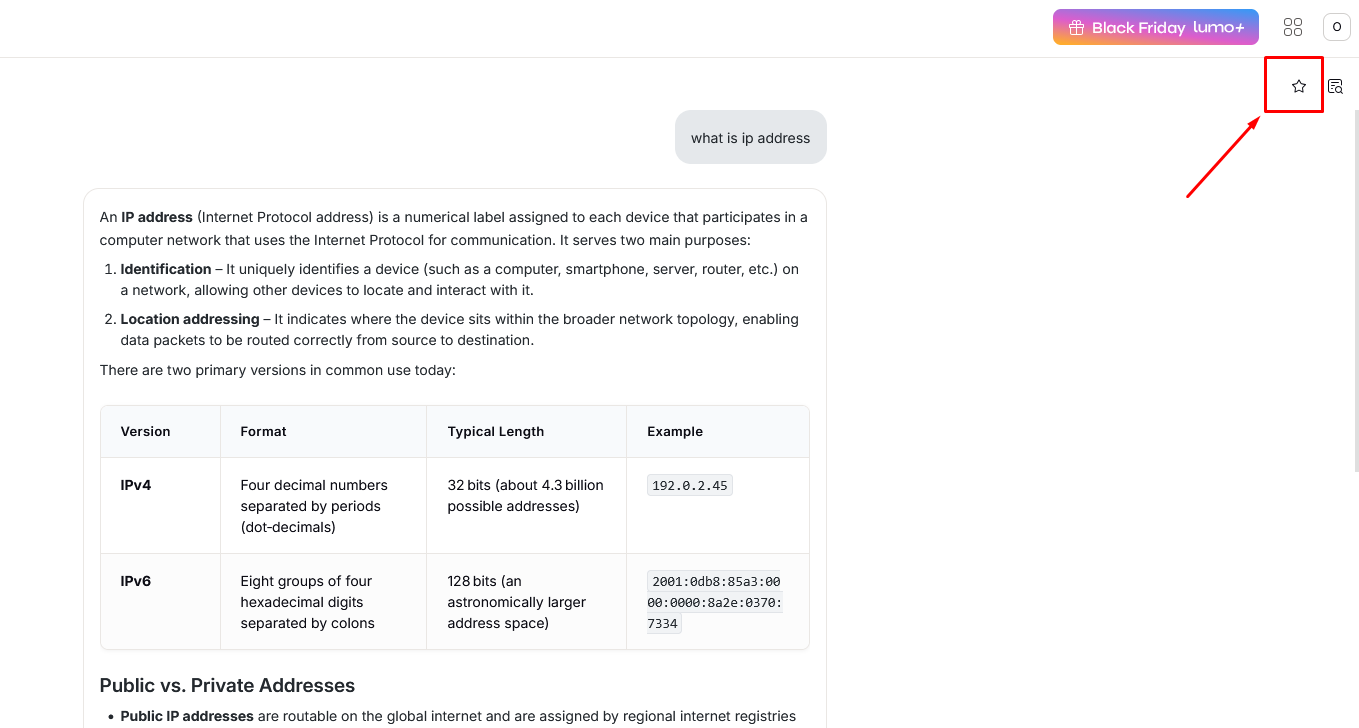Click the "Example" table column header
The image size is (1359, 728).
675,432
